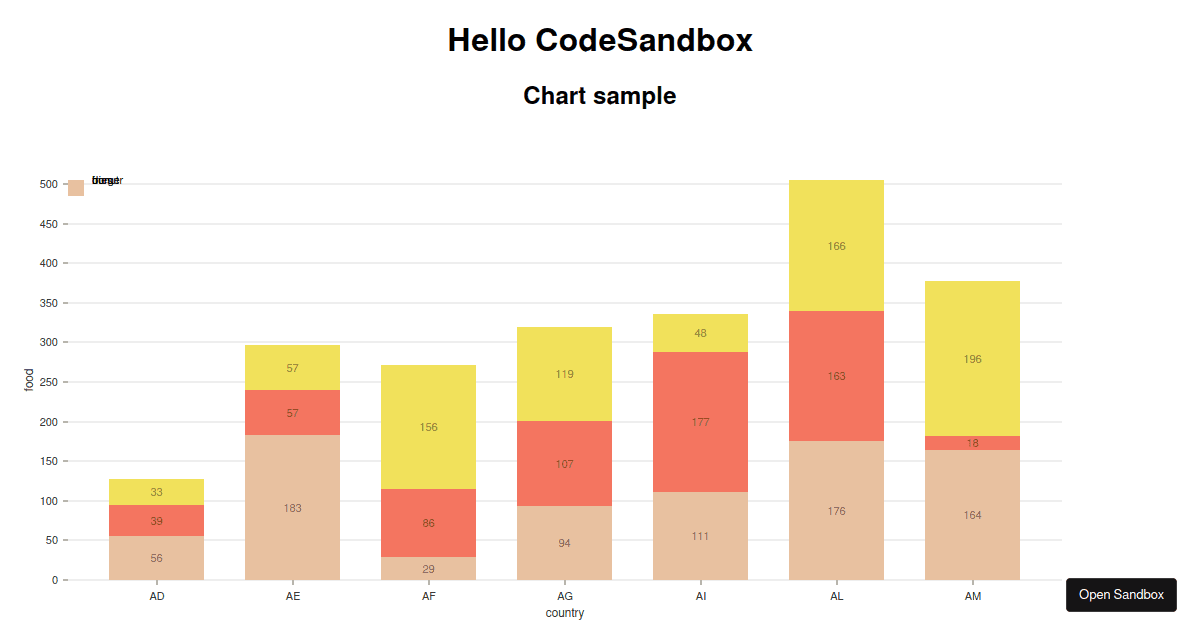Click the red segment labeled 177 in AI bar
Screen dimensions: 1200x630
click(700, 422)
